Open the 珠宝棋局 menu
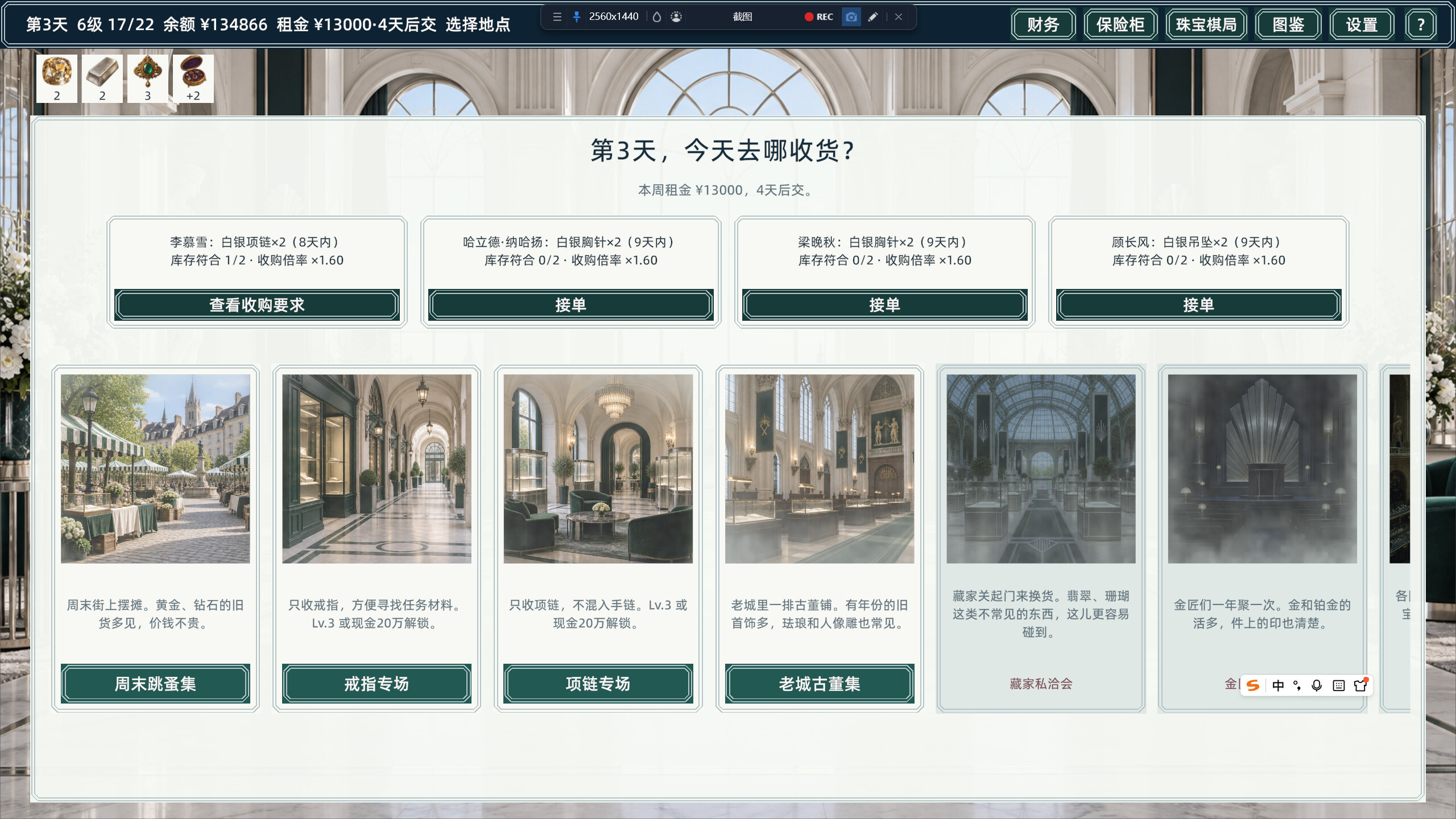Image resolution: width=1456 pixels, height=819 pixels. [1206, 24]
